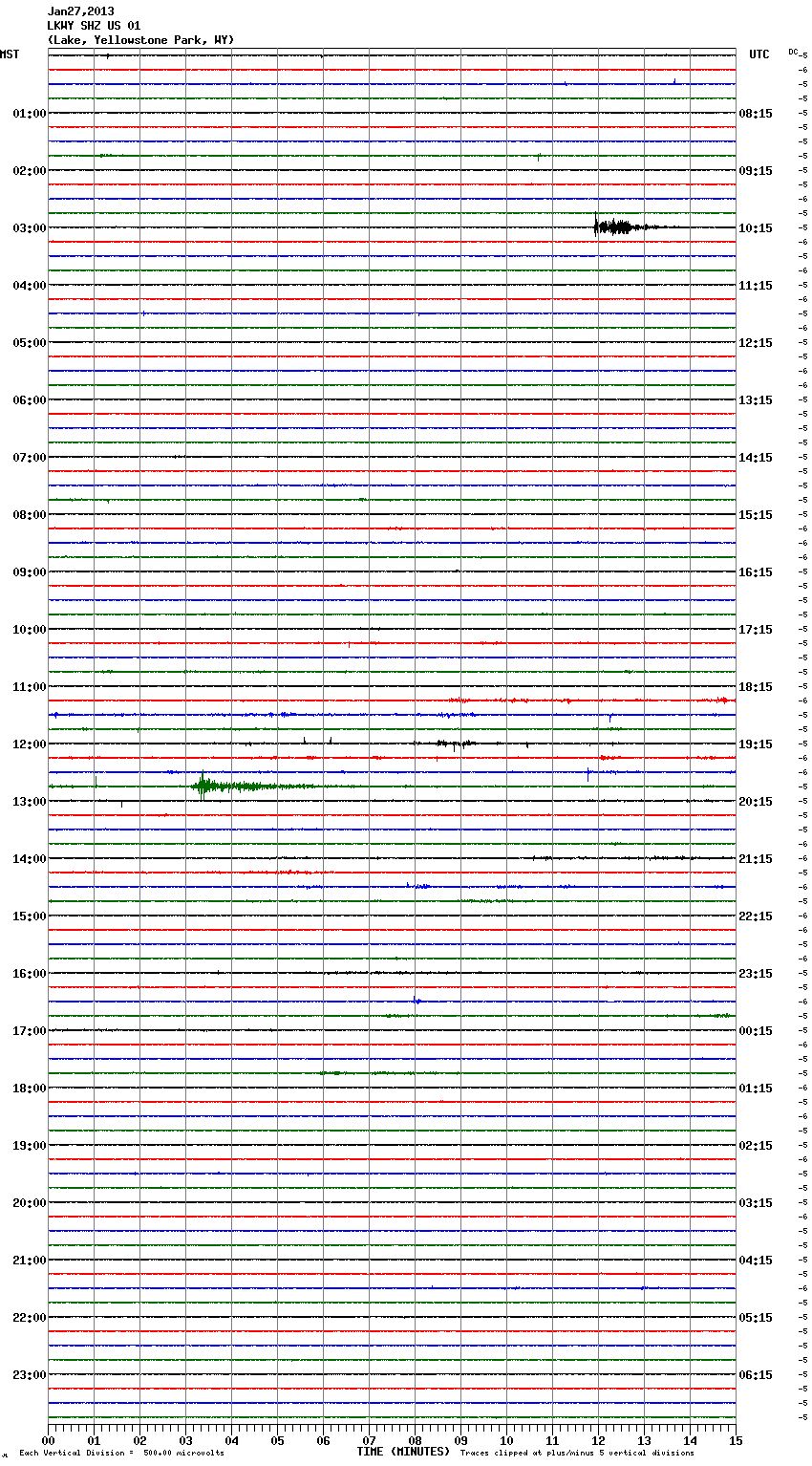The height and width of the screenshot is (1466, 812).
Task: Click the DC label in the corner
Action: [x=793, y=52]
